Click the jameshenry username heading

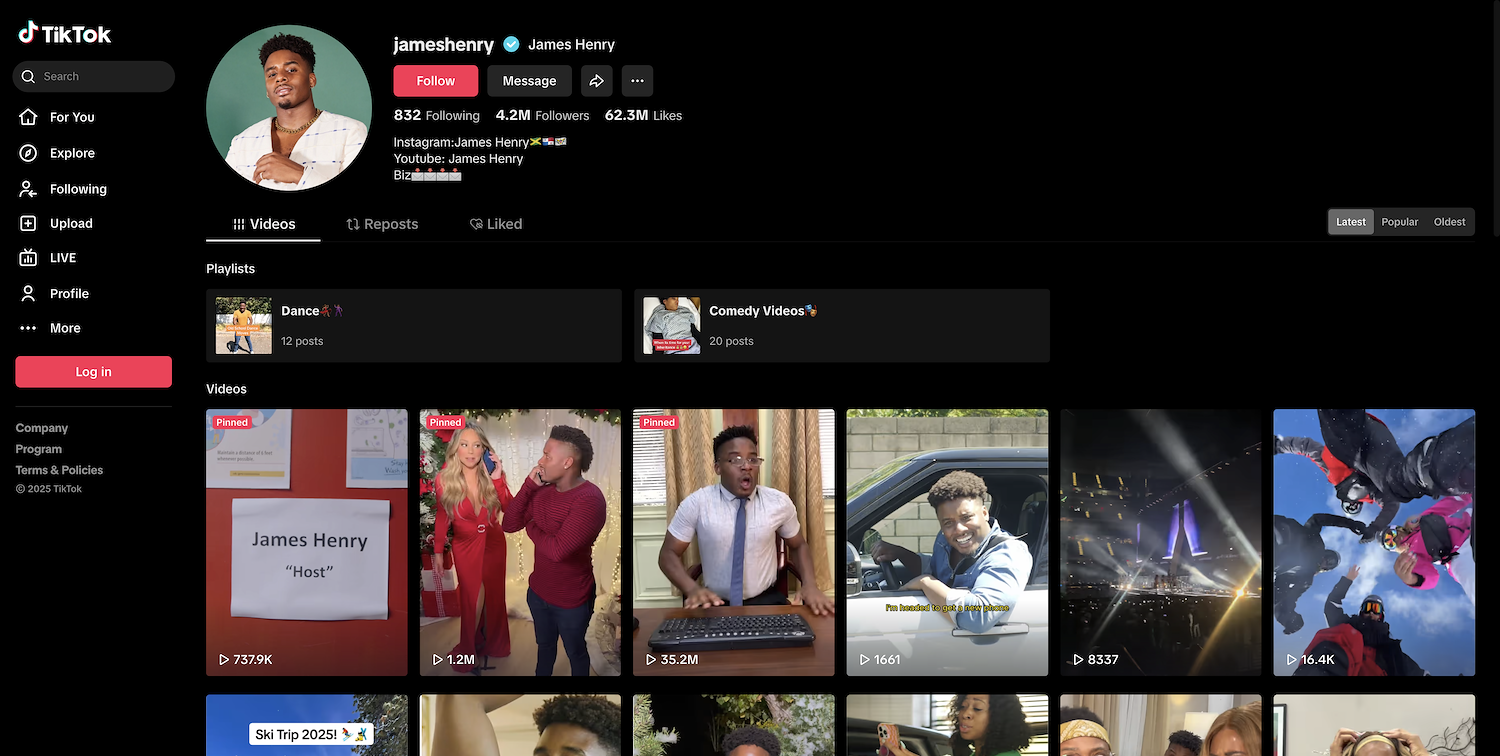444,44
